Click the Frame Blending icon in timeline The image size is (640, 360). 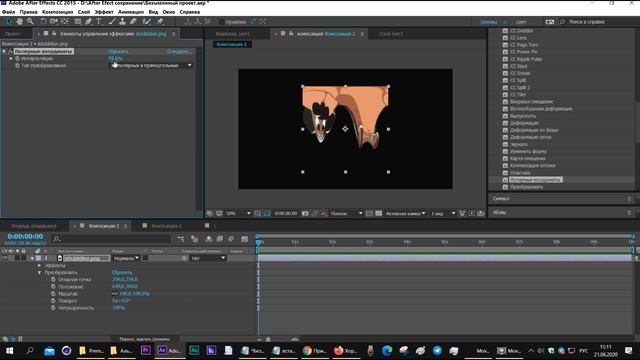(220, 239)
